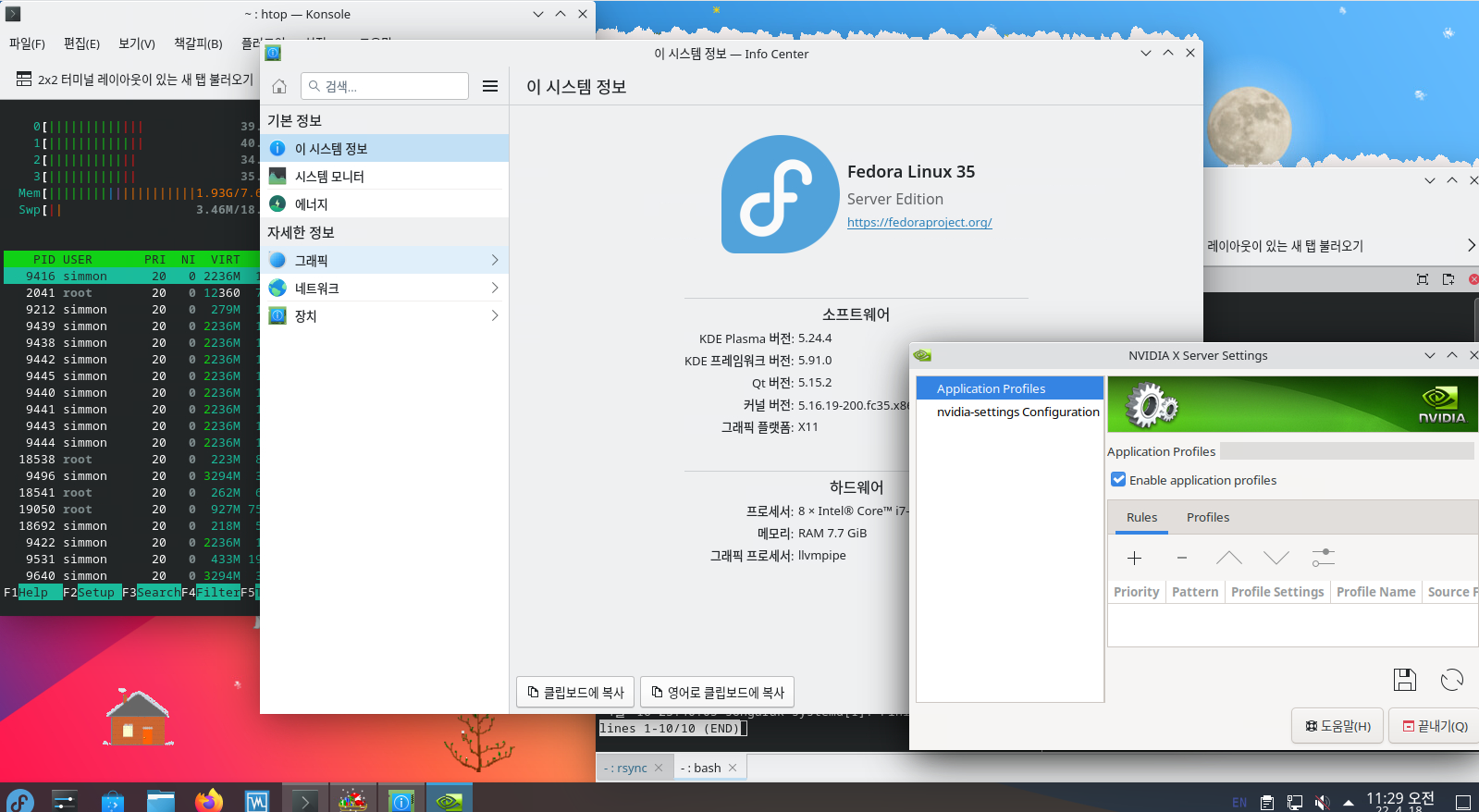Select htop row with PID 2041 root
Image resolution: width=1479 pixels, height=812 pixels.
(131, 292)
